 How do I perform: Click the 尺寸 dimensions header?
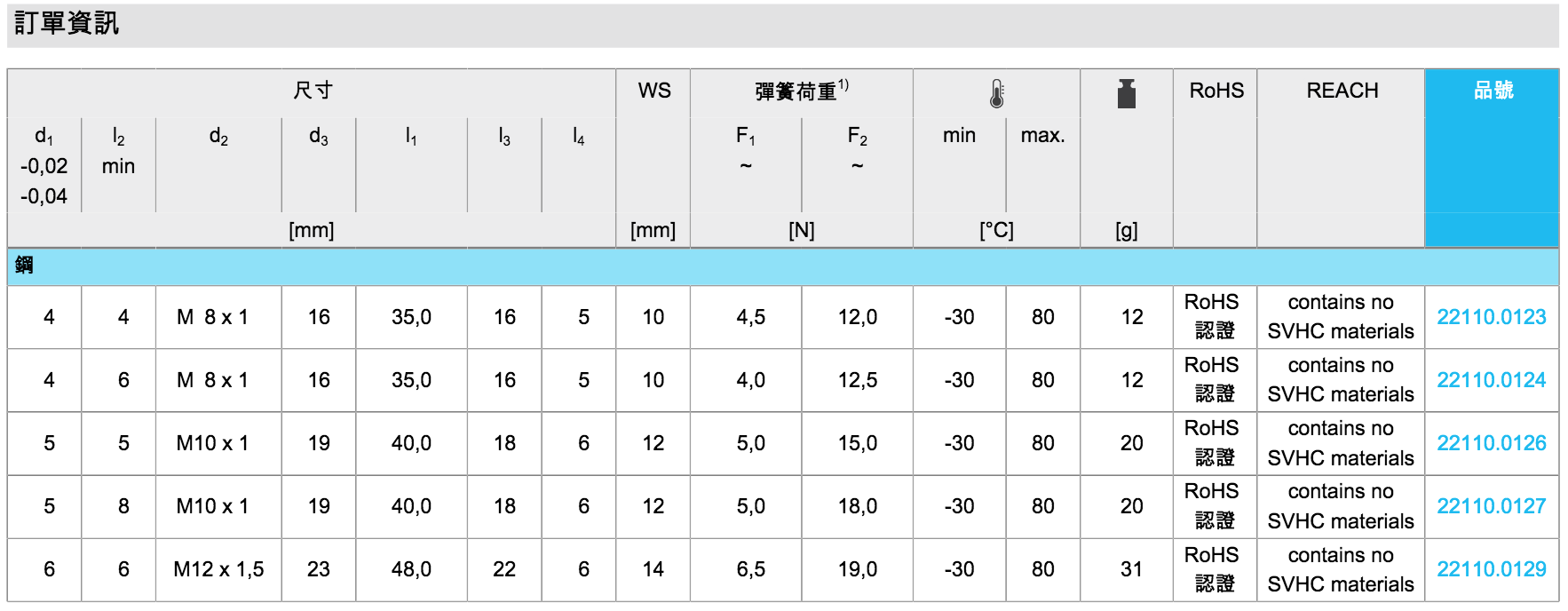[313, 91]
